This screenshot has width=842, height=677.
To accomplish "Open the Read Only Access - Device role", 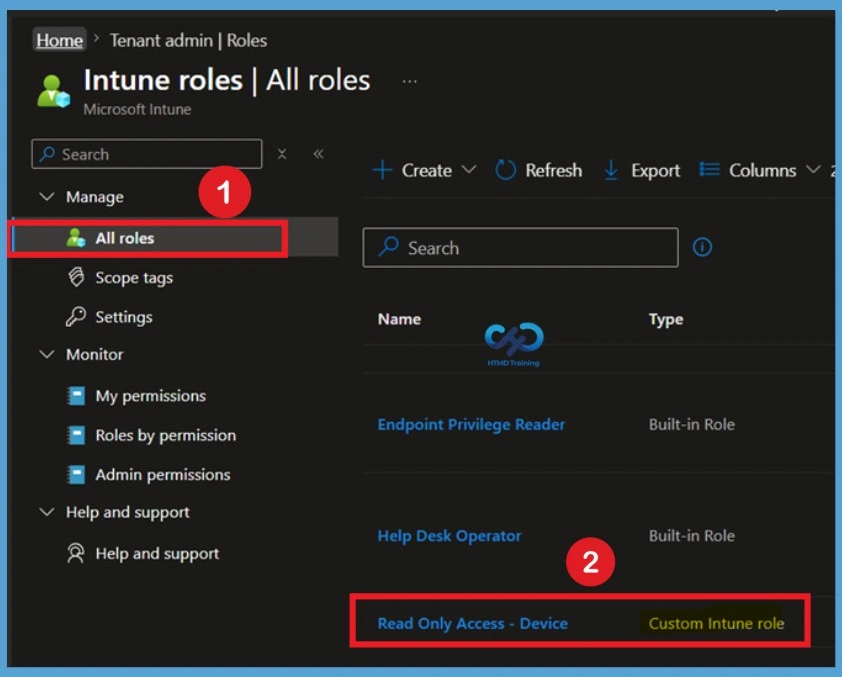I will [473, 623].
